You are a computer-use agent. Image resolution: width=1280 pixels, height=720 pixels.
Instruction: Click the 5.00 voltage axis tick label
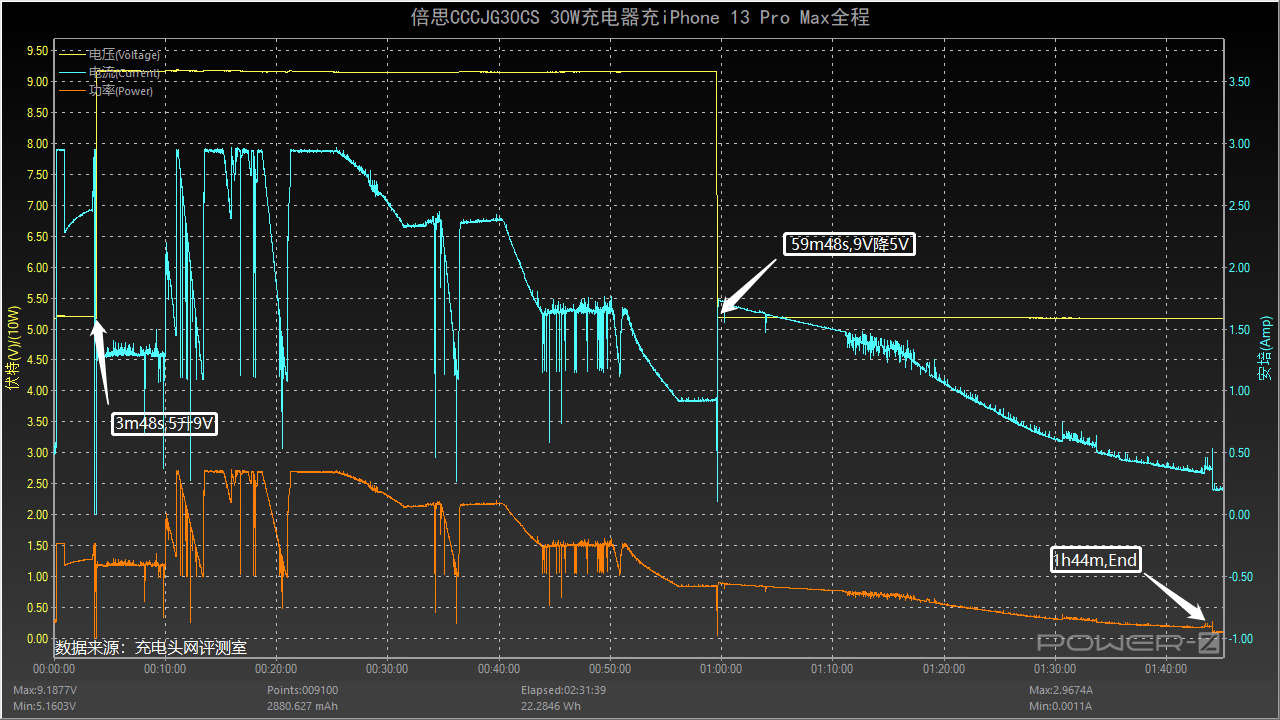pyautogui.click(x=37, y=329)
